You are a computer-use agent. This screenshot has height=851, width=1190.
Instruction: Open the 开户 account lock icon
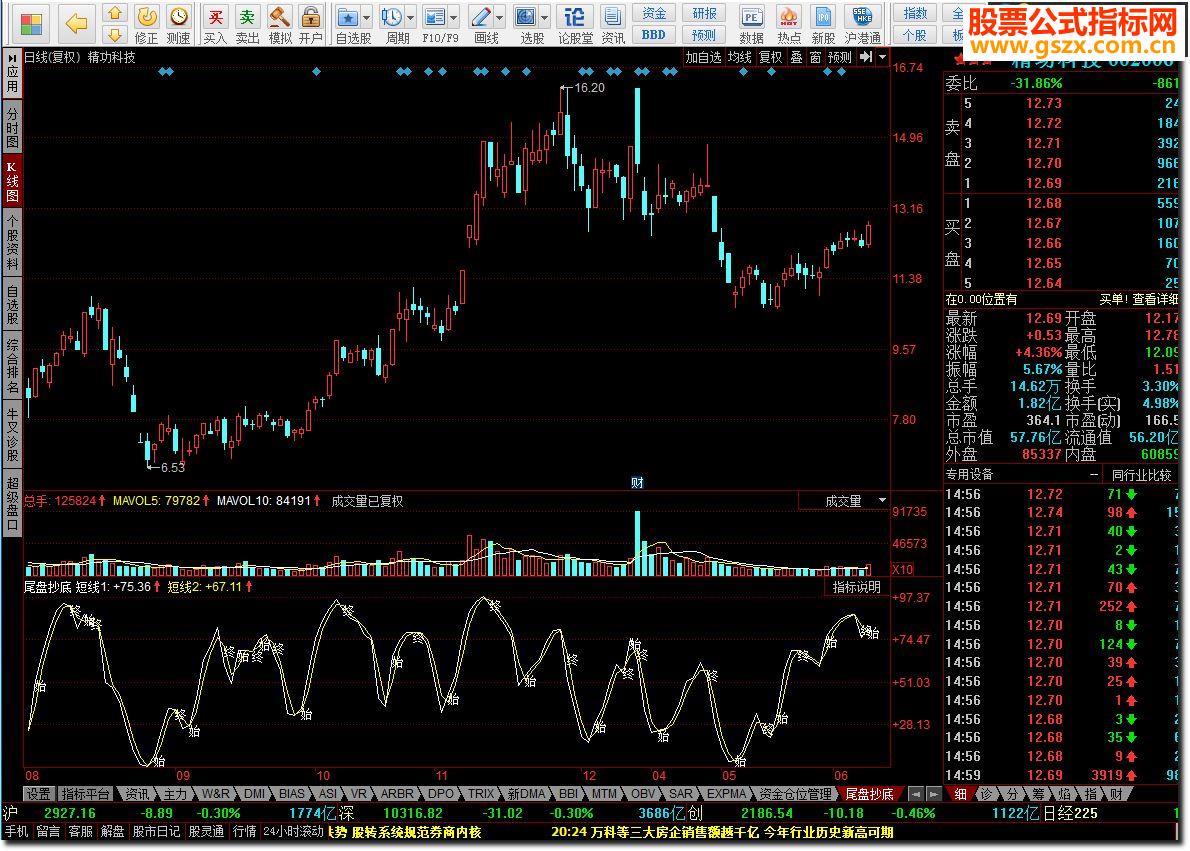[x=310, y=17]
